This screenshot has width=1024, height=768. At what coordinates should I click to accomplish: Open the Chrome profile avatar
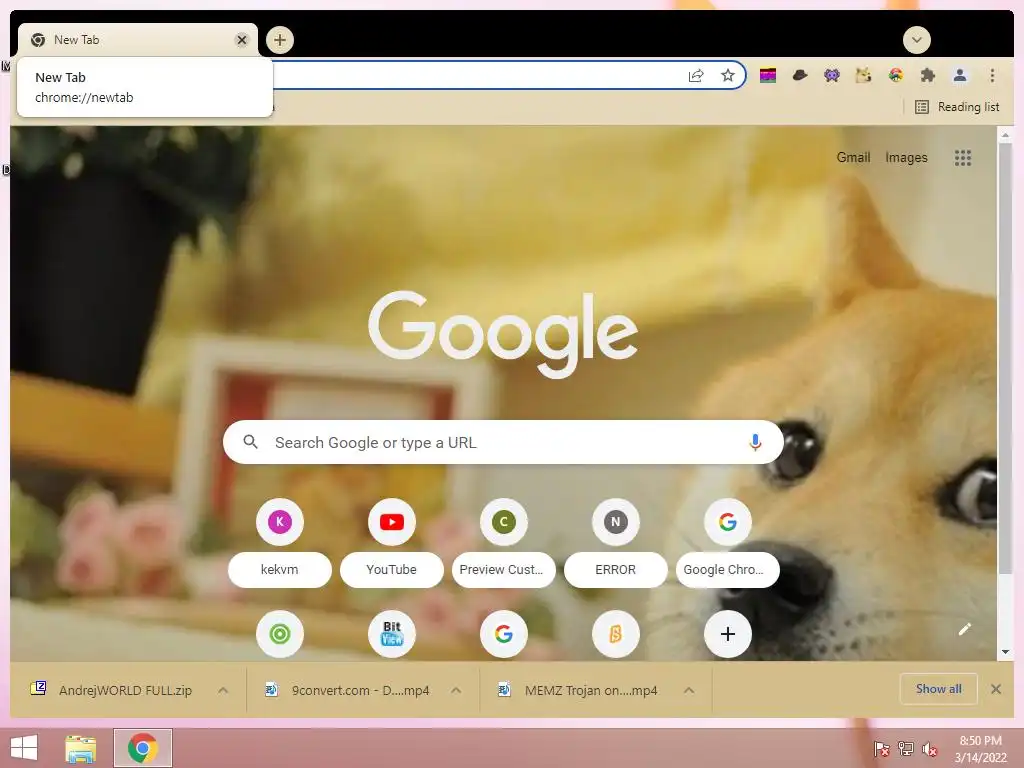click(x=960, y=76)
